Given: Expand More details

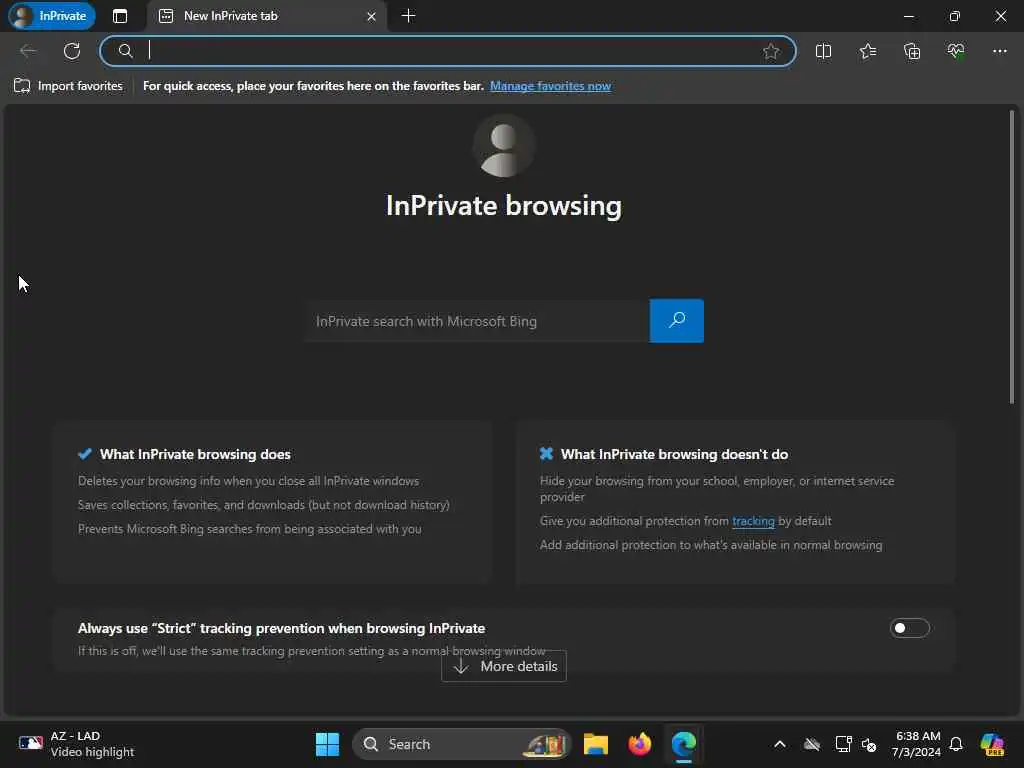Looking at the screenshot, I should click(x=504, y=666).
